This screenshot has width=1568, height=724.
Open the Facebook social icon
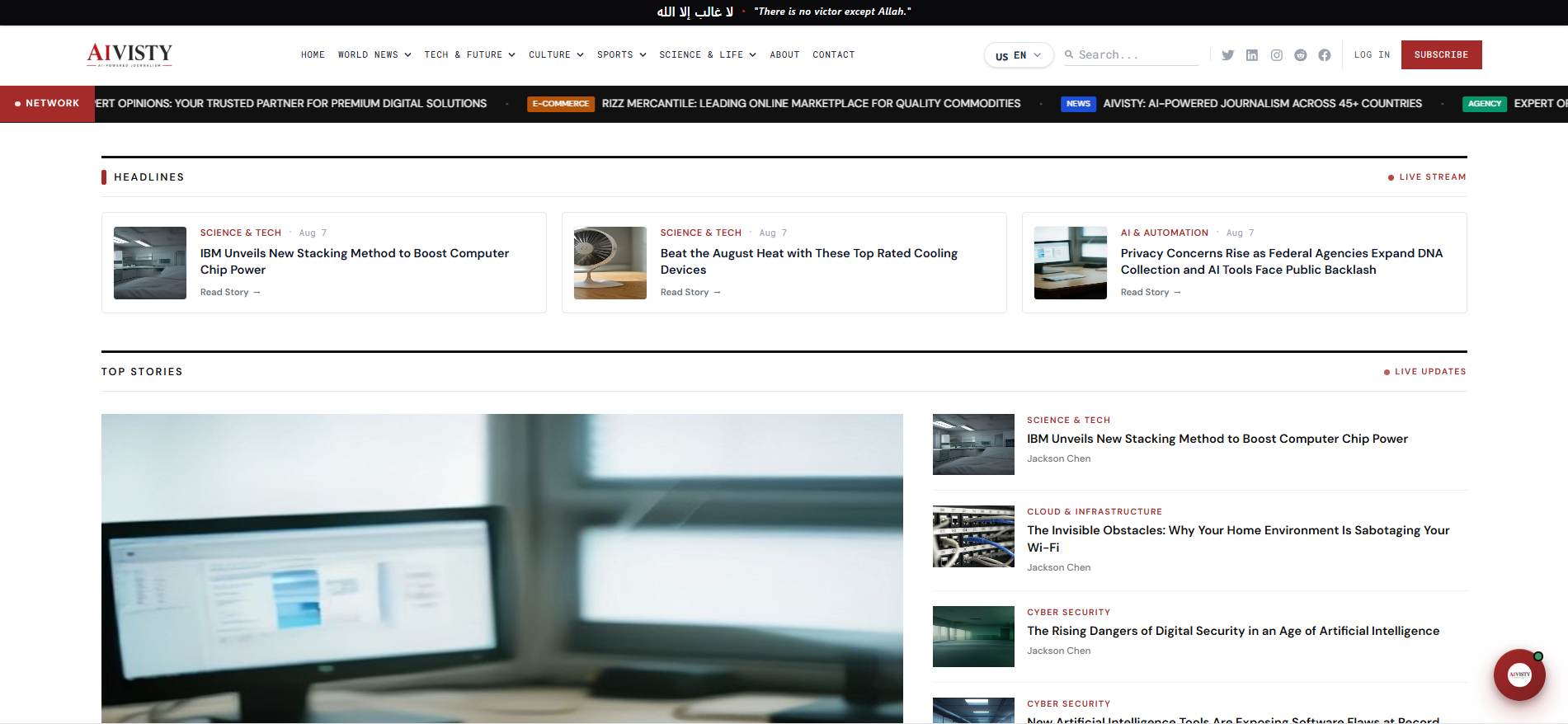point(1325,55)
